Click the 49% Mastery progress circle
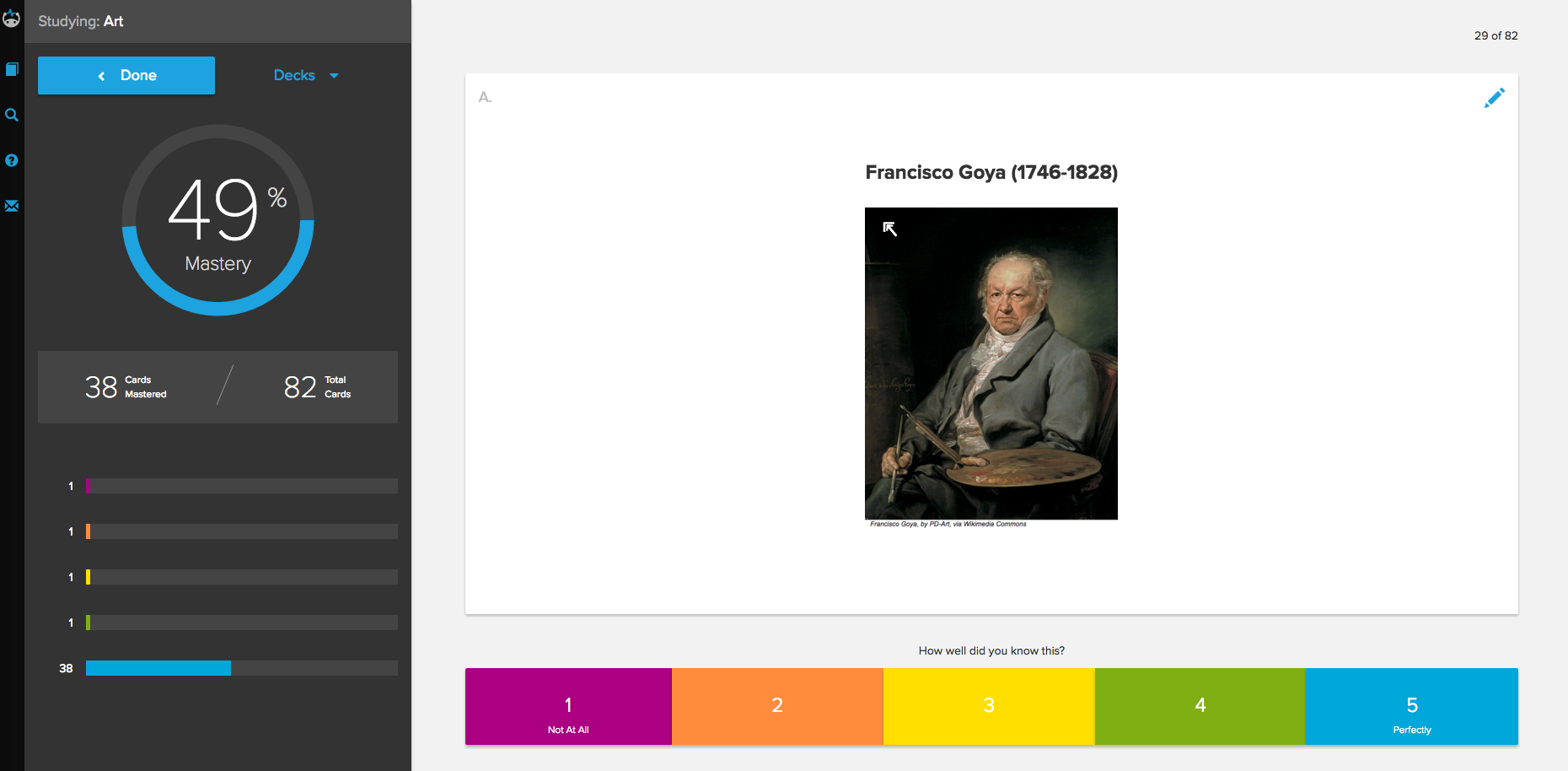 (218, 220)
